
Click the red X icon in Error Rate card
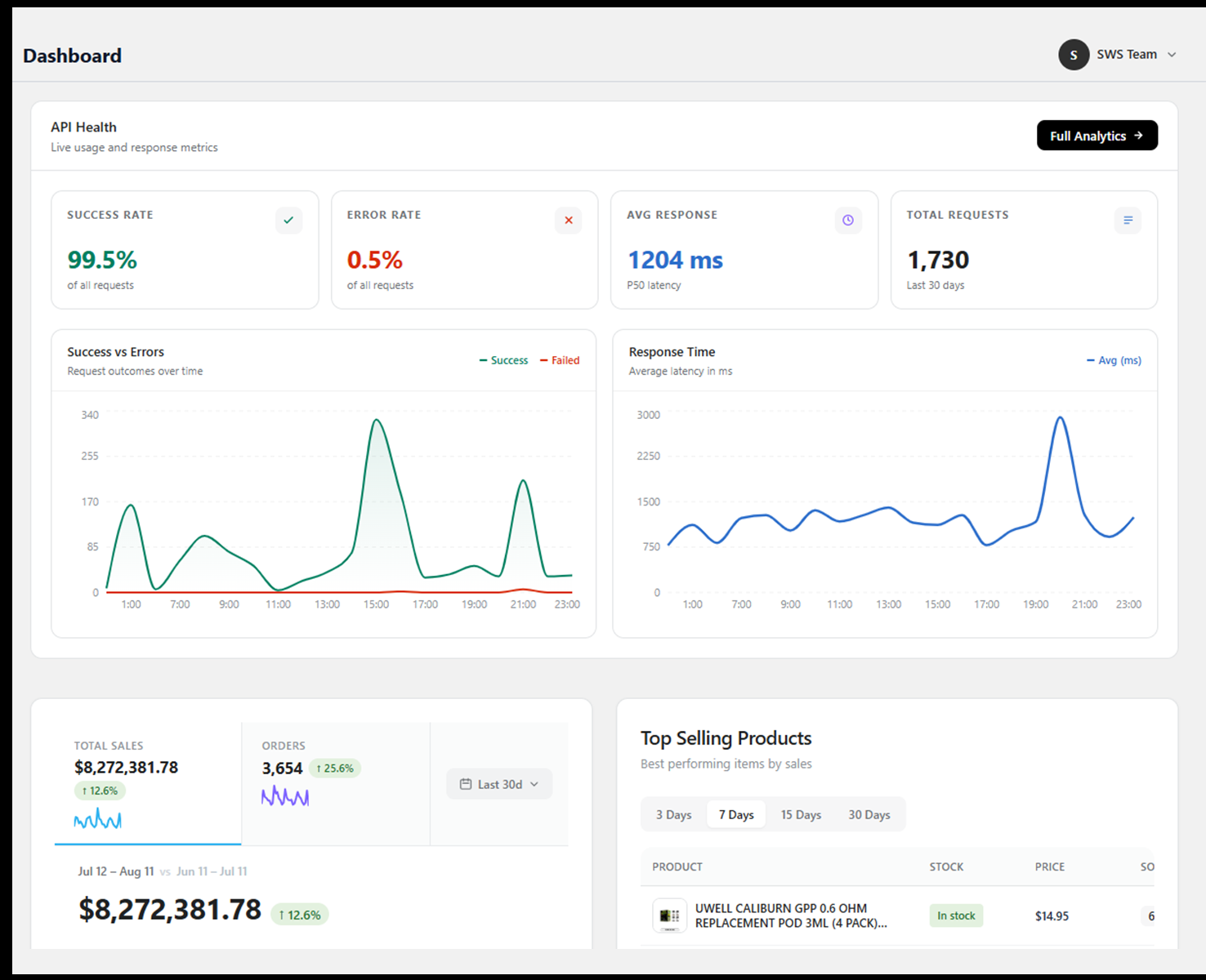[569, 220]
